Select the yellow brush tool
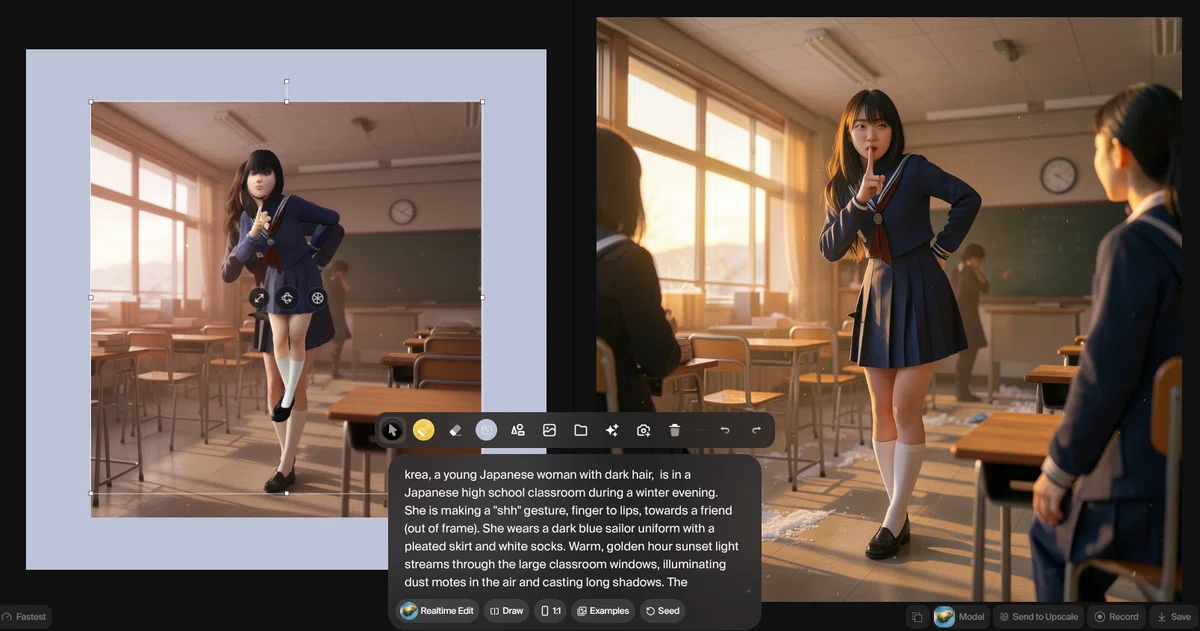This screenshot has height=631, width=1200. click(x=423, y=430)
